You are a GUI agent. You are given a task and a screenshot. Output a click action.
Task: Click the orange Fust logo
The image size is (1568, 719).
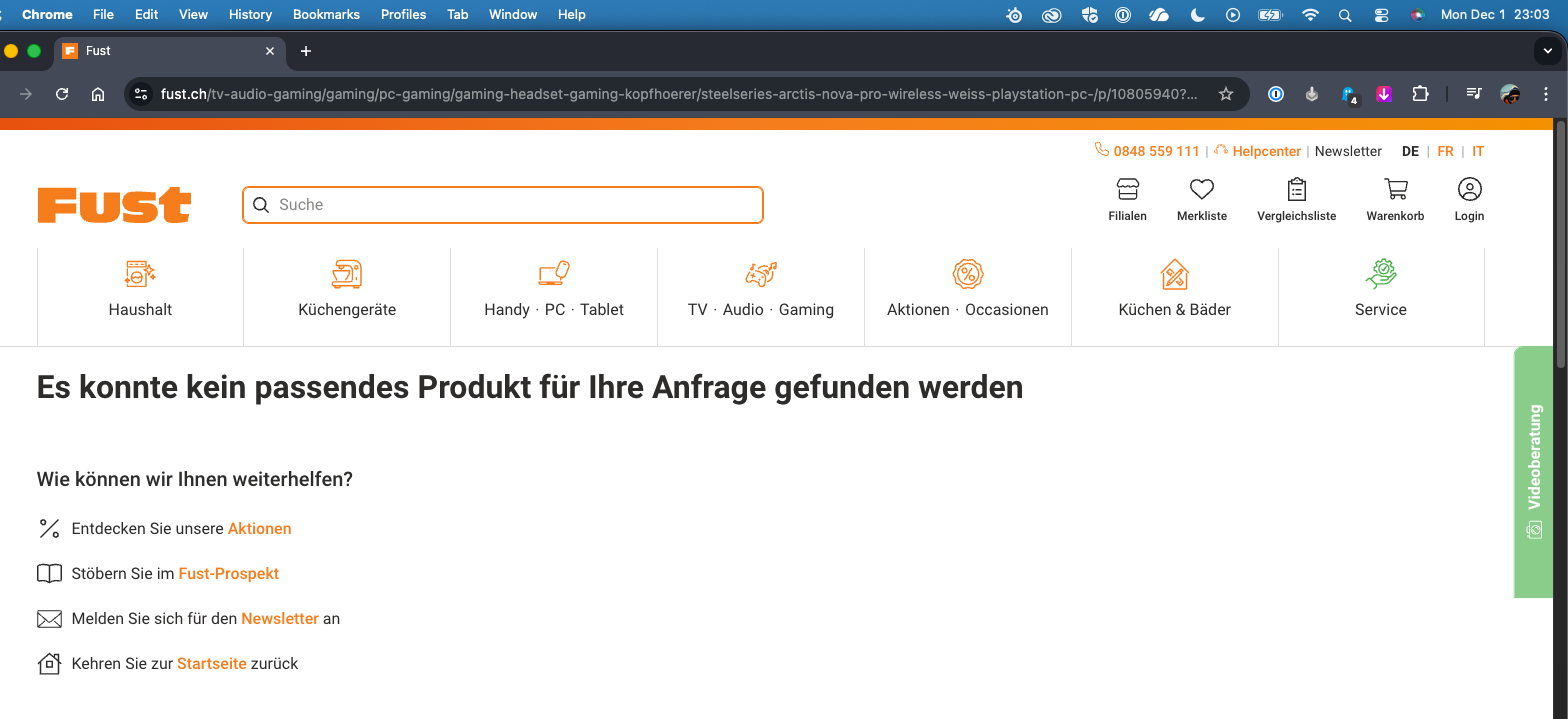coord(114,205)
